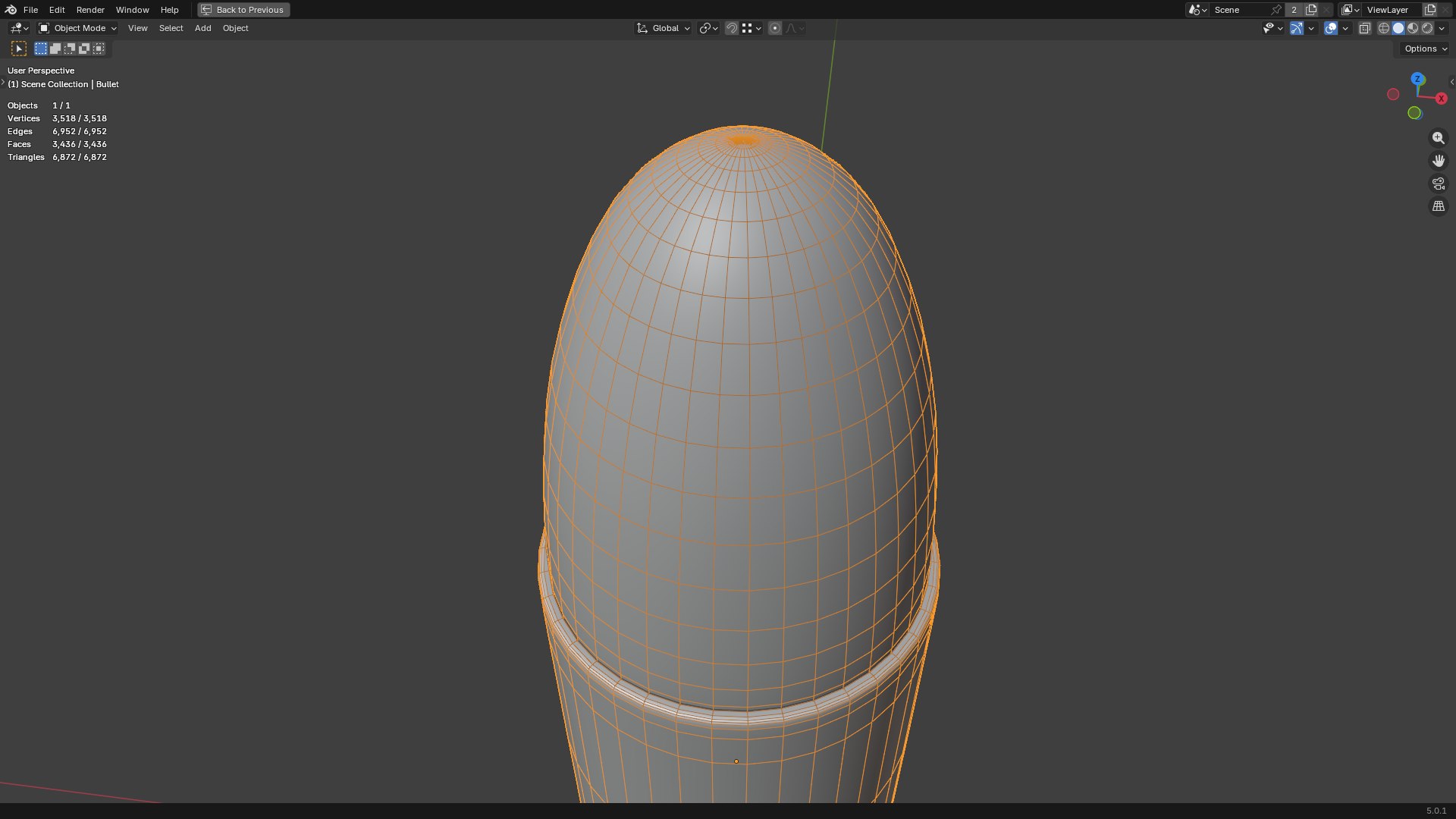The image size is (1456, 819).
Task: Open the Global transform orientation dropdown
Action: [x=663, y=28]
